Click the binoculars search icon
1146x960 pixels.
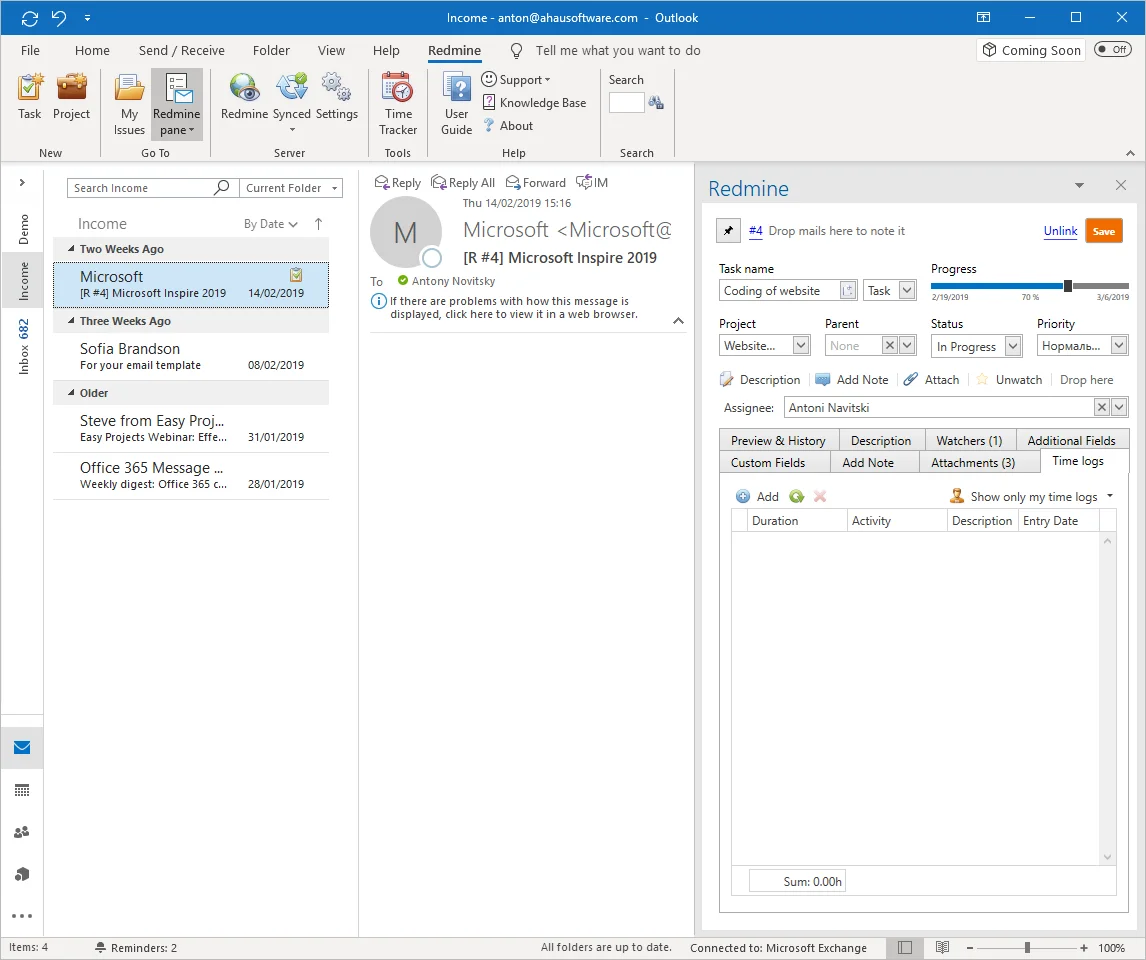[656, 103]
